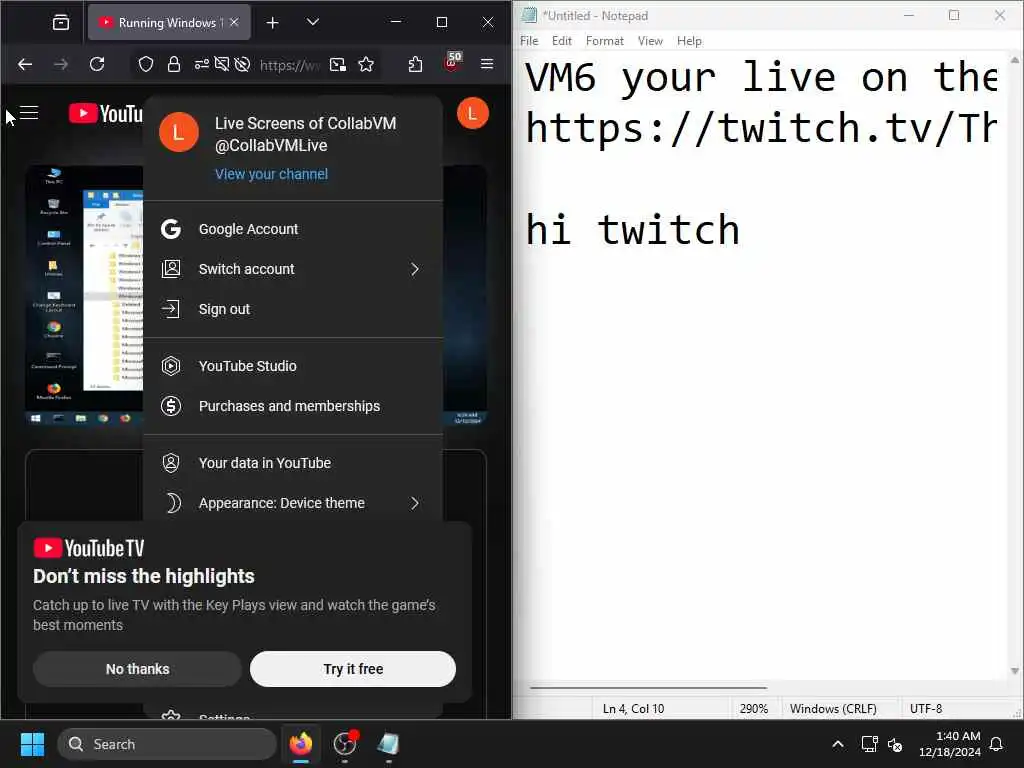Click the muted volume tray icon
This screenshot has width=1024, height=768.
895,744
